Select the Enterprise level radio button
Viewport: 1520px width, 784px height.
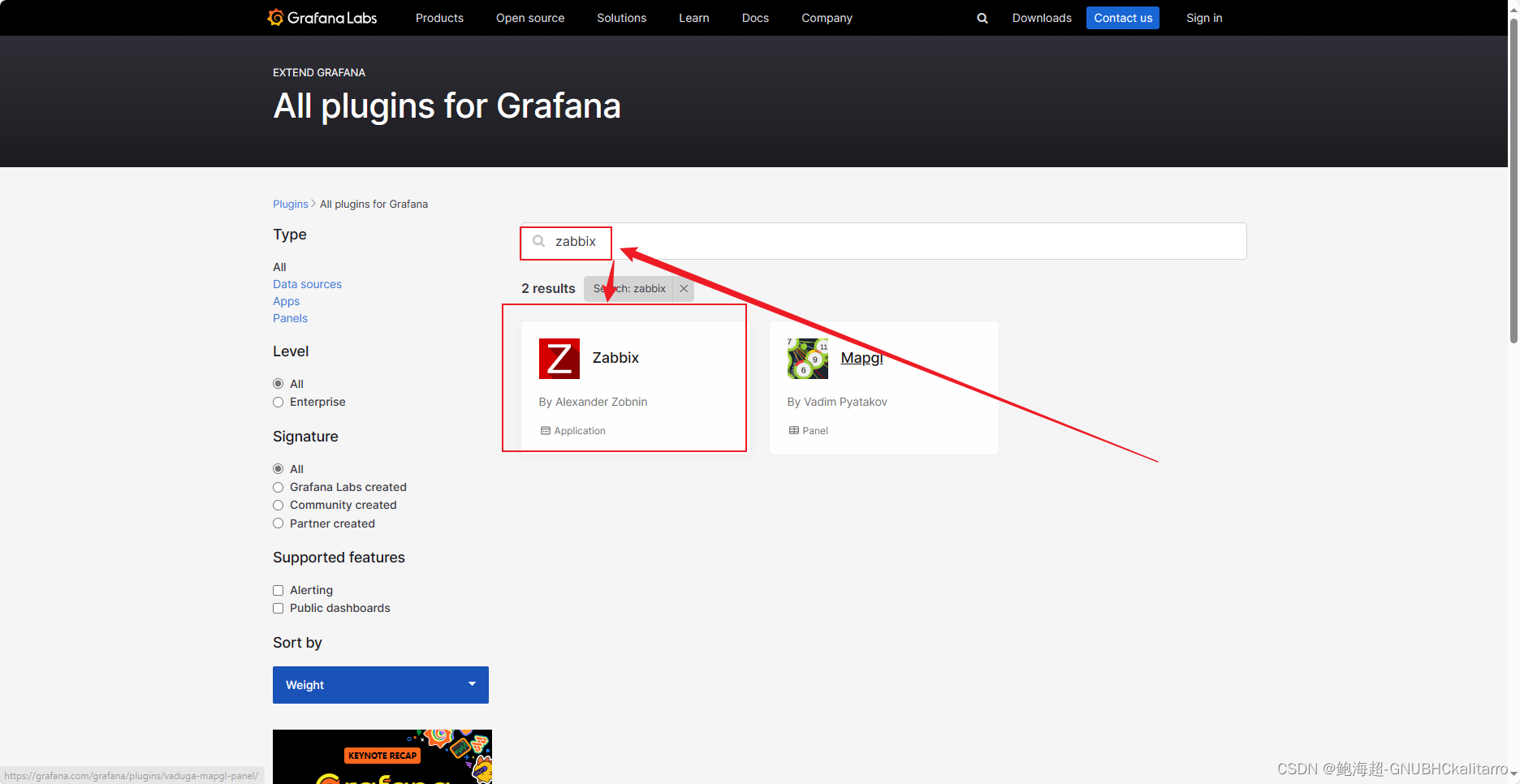pos(279,402)
